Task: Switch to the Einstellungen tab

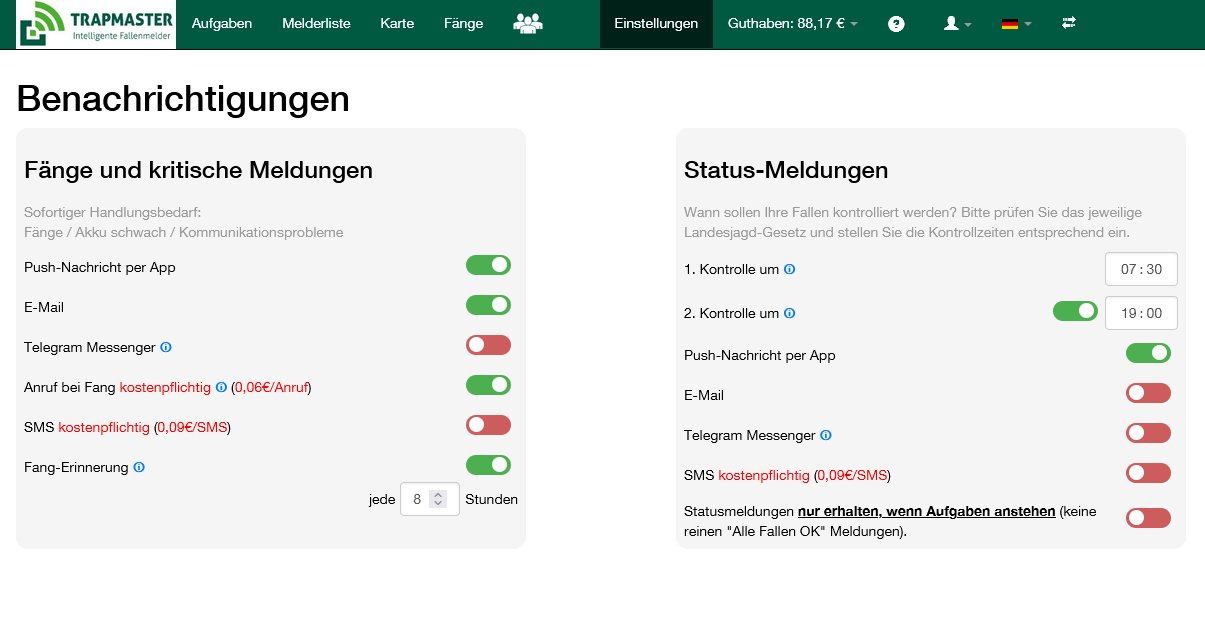Action: pyautogui.click(x=655, y=22)
